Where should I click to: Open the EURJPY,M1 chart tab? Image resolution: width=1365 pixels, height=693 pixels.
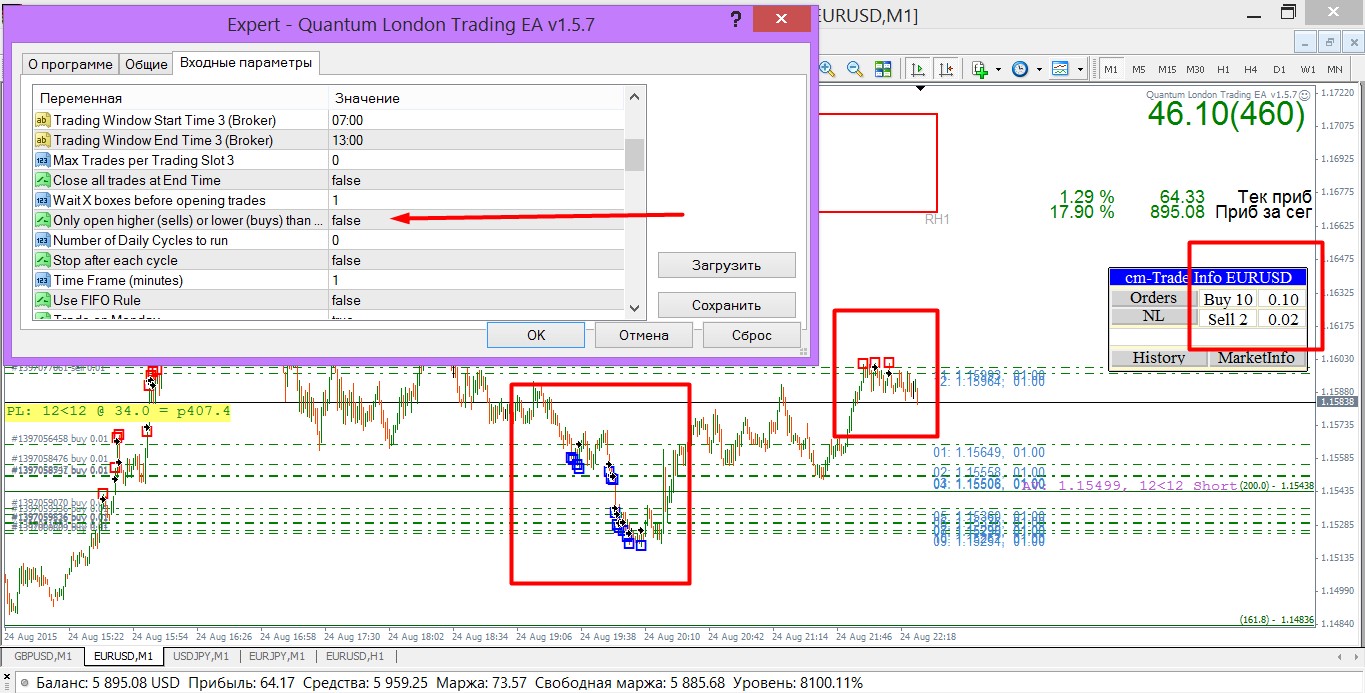(278, 656)
